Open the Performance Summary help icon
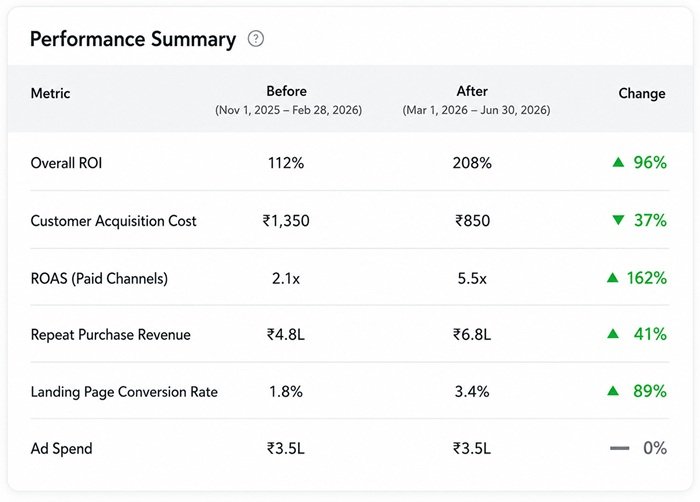This screenshot has height=502, width=700. (x=256, y=39)
